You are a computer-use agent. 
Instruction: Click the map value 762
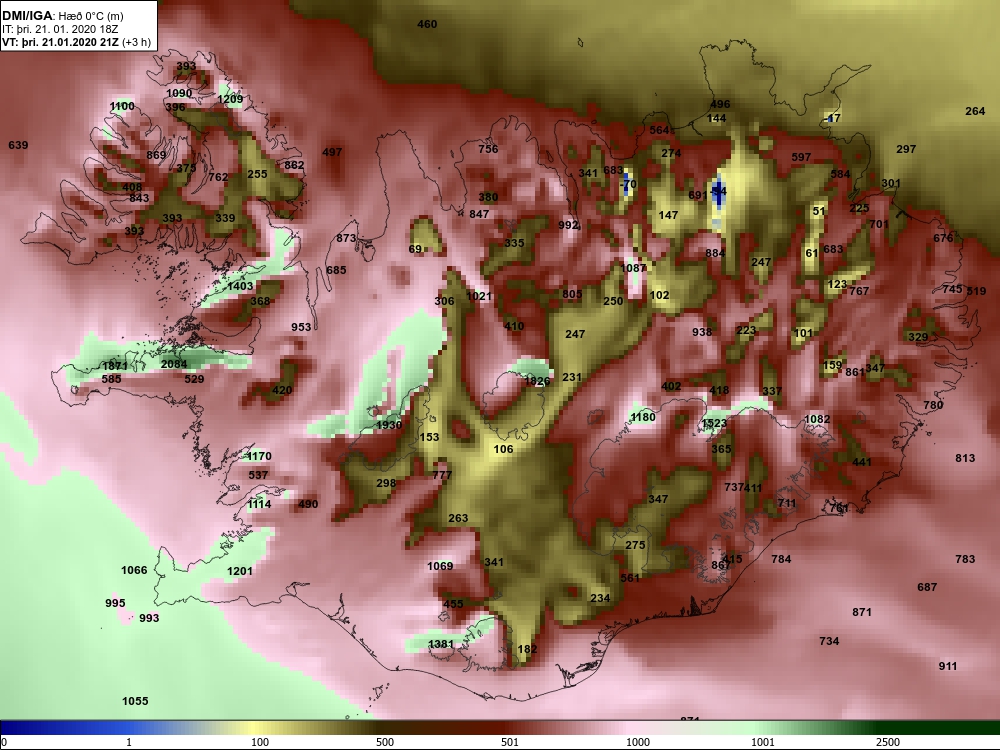(217, 177)
